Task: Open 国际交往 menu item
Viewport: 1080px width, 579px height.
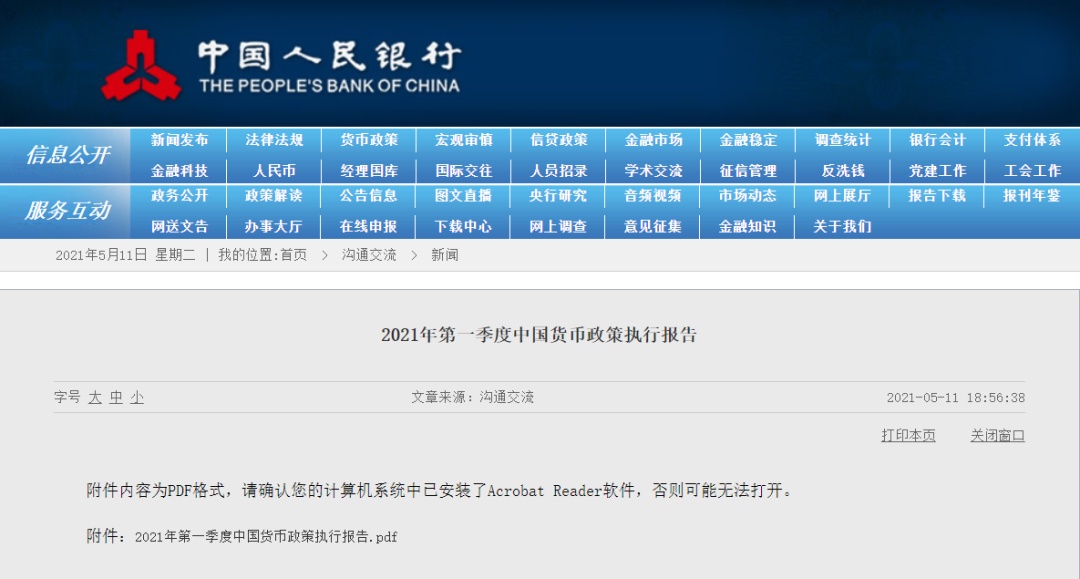Action: 464,171
